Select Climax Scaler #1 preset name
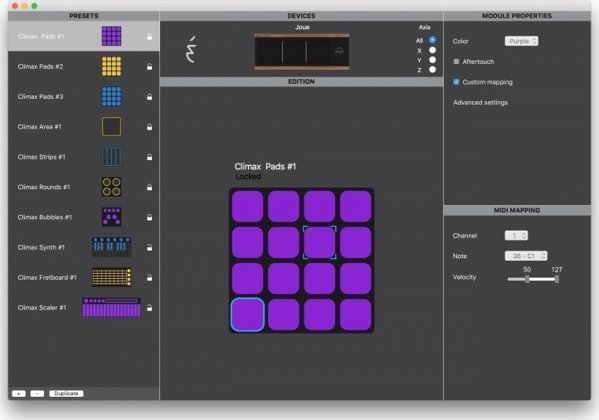 pyautogui.click(x=42, y=308)
